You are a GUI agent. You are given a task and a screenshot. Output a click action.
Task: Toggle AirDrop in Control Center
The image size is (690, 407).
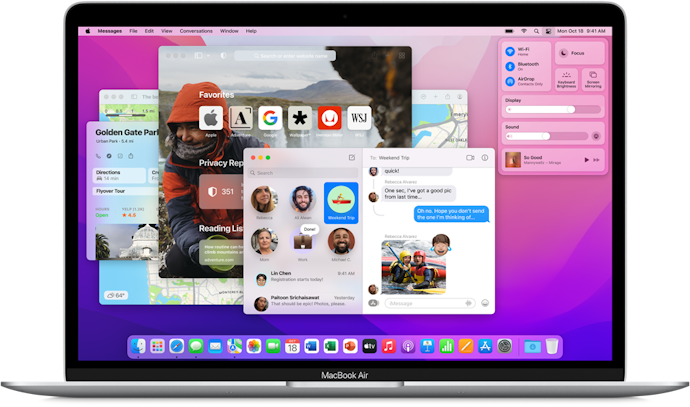pos(510,81)
